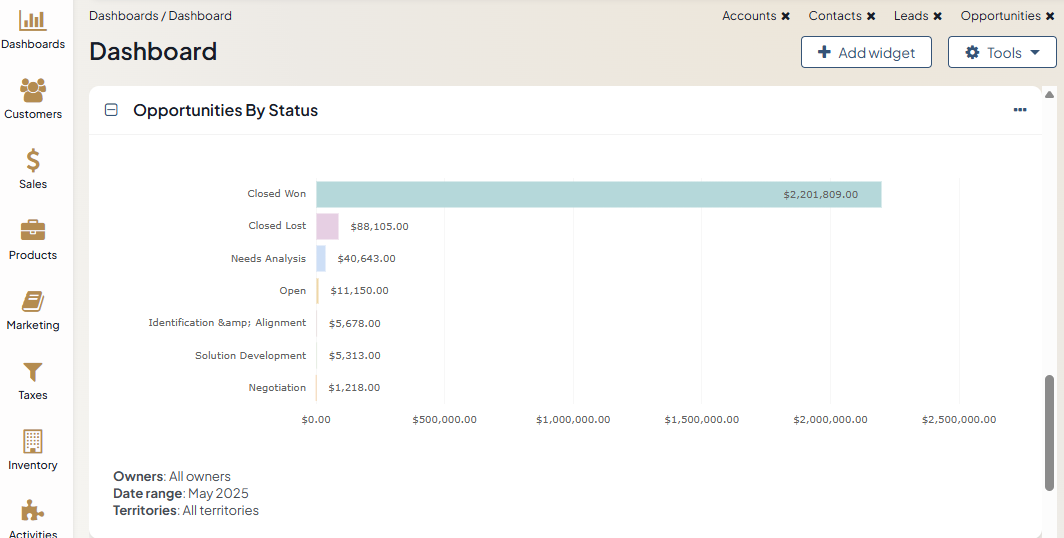1064x538 pixels.
Task: Open the Dashboards sidebar icon
Action: coord(33,20)
